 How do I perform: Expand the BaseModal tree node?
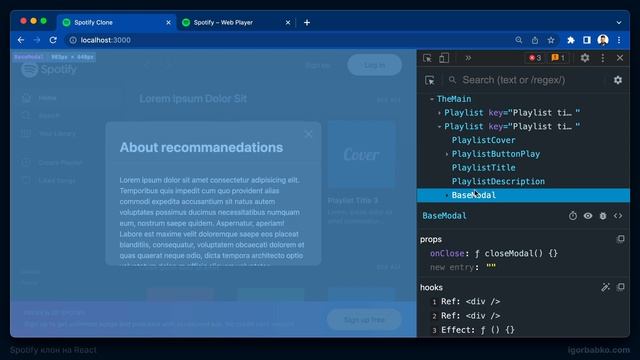[447, 196]
